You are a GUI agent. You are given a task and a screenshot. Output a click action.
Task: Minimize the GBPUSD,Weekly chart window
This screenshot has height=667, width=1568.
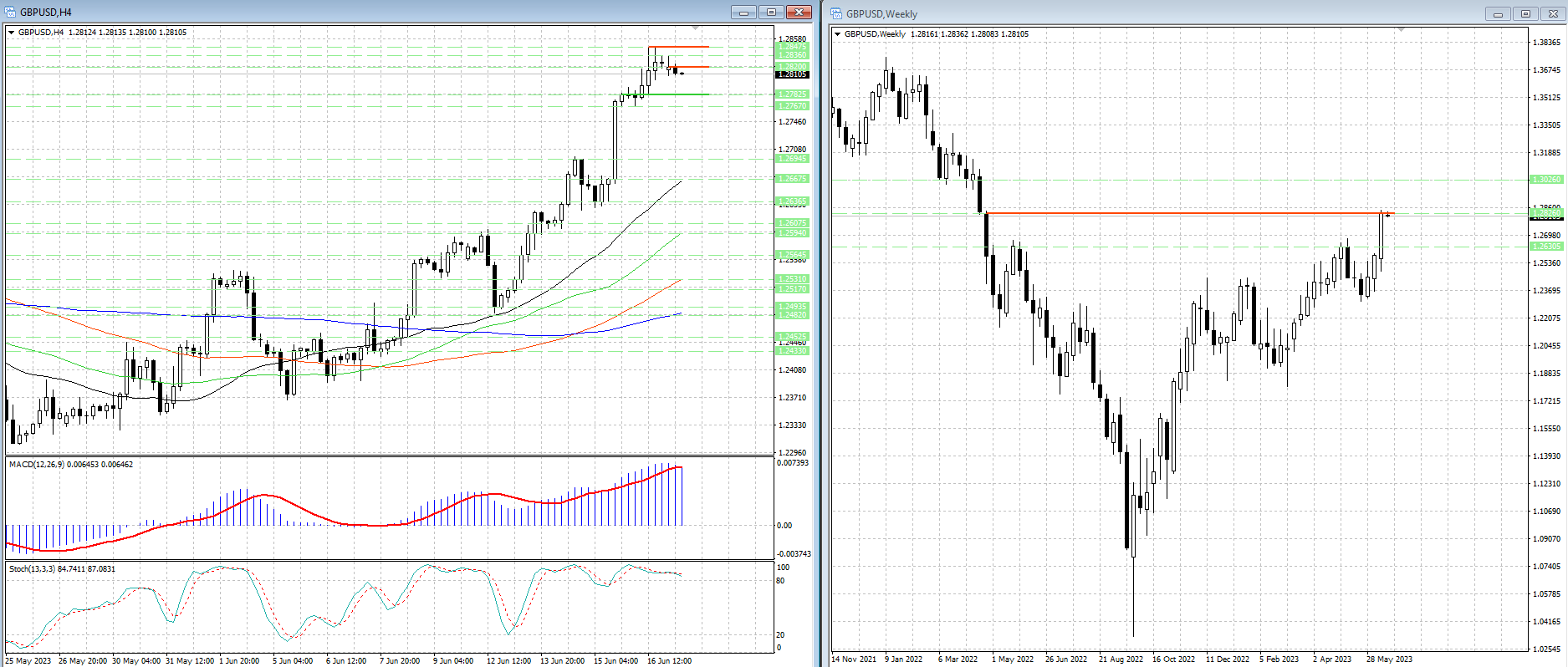(1498, 14)
